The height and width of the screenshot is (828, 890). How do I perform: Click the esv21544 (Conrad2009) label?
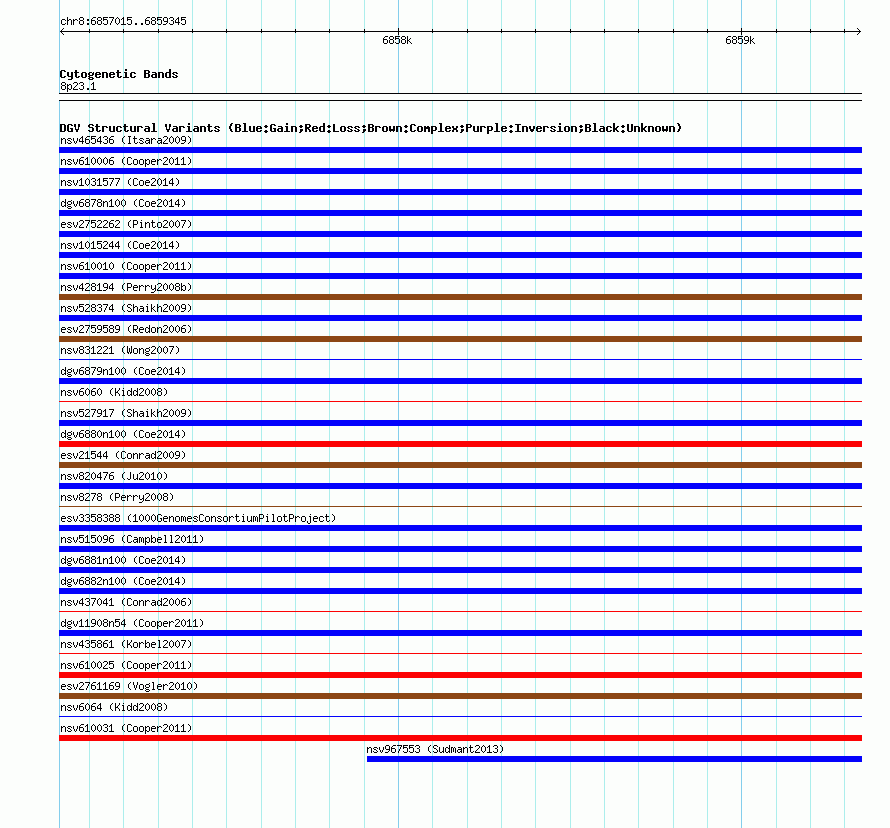[x=123, y=455]
